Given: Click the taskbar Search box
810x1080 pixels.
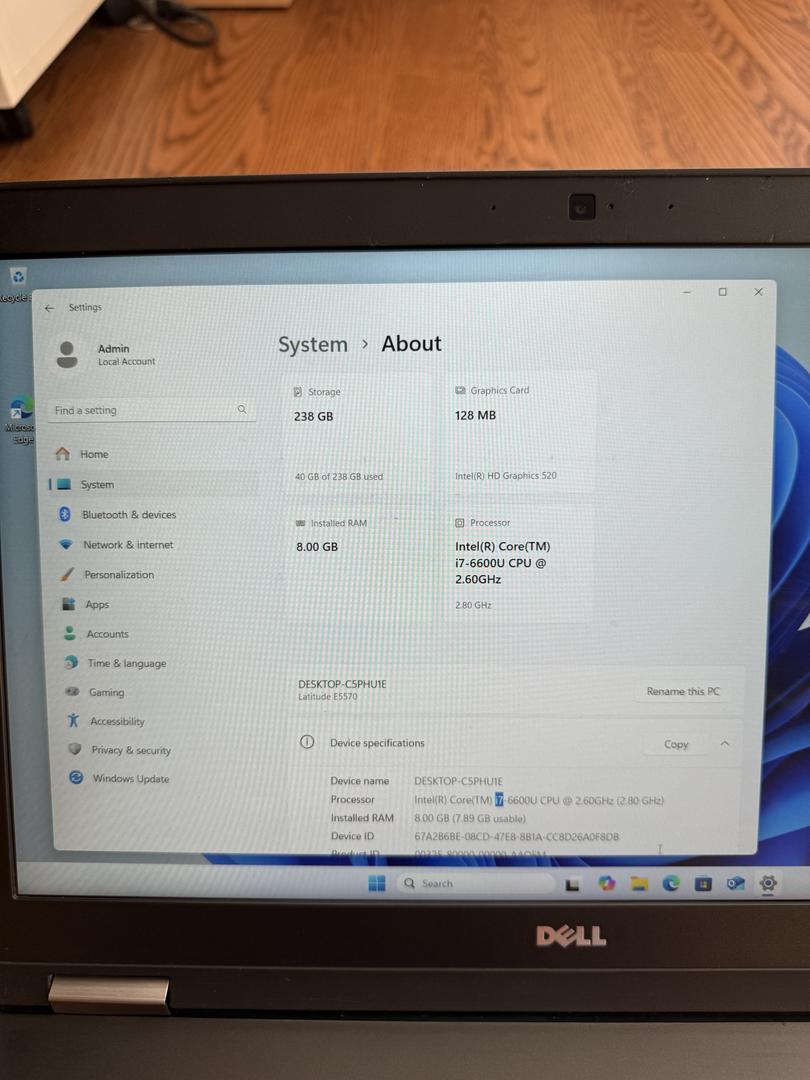Looking at the screenshot, I should [475, 883].
